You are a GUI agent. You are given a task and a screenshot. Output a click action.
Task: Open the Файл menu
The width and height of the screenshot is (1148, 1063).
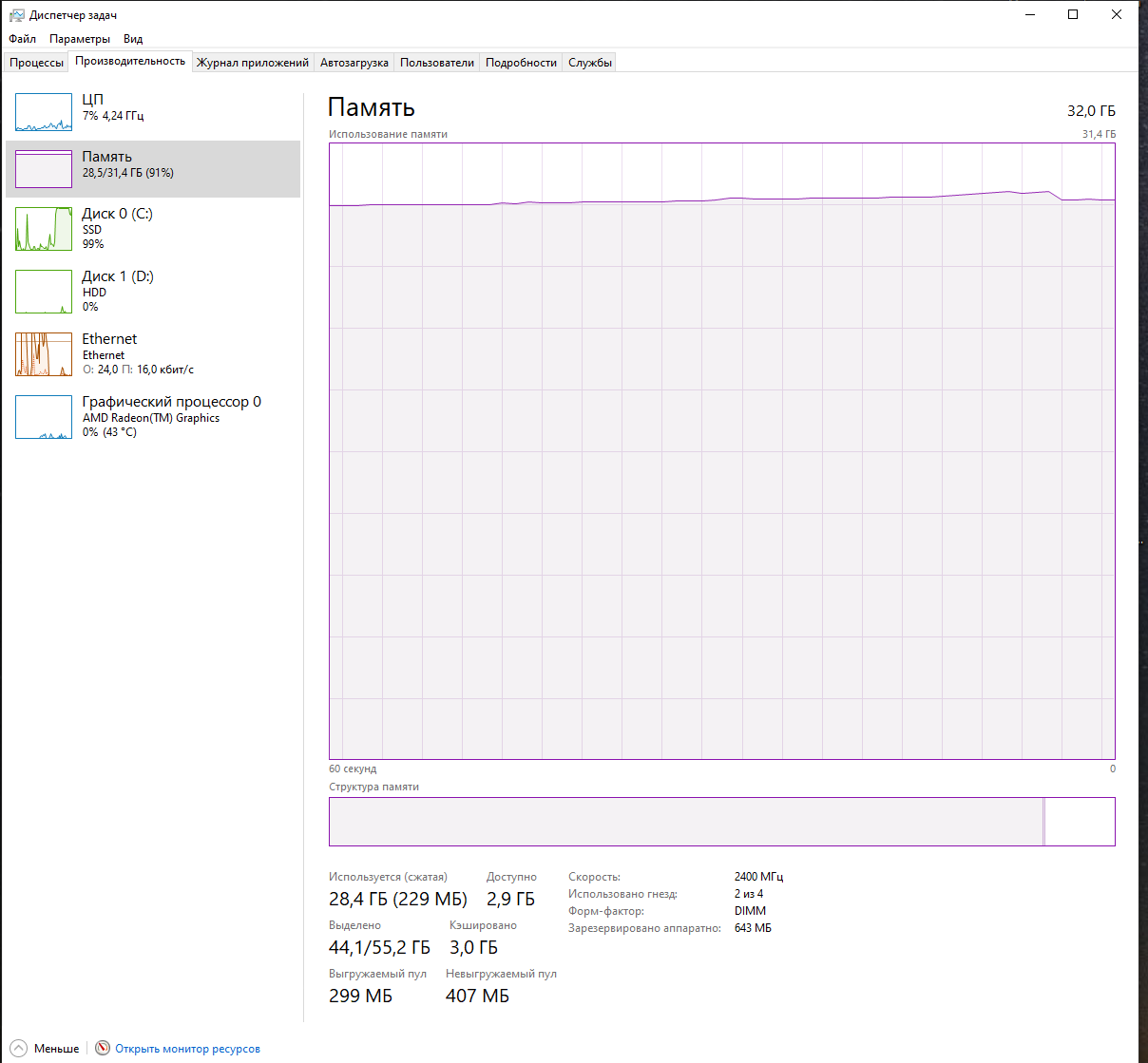(22, 39)
